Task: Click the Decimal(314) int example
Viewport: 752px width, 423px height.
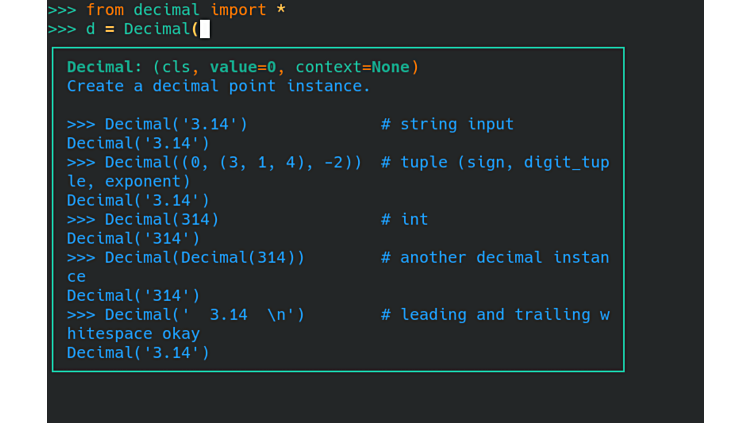Action: point(162,219)
